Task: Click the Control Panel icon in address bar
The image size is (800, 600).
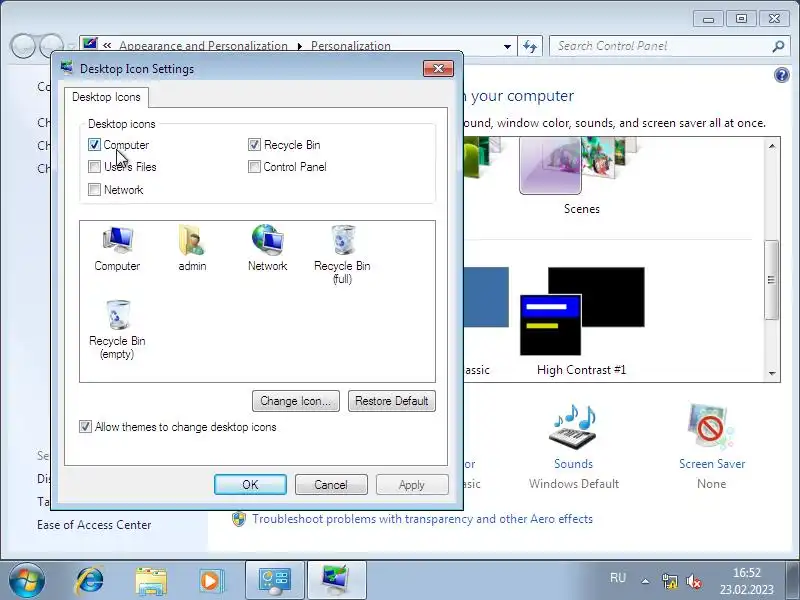Action: click(x=90, y=44)
